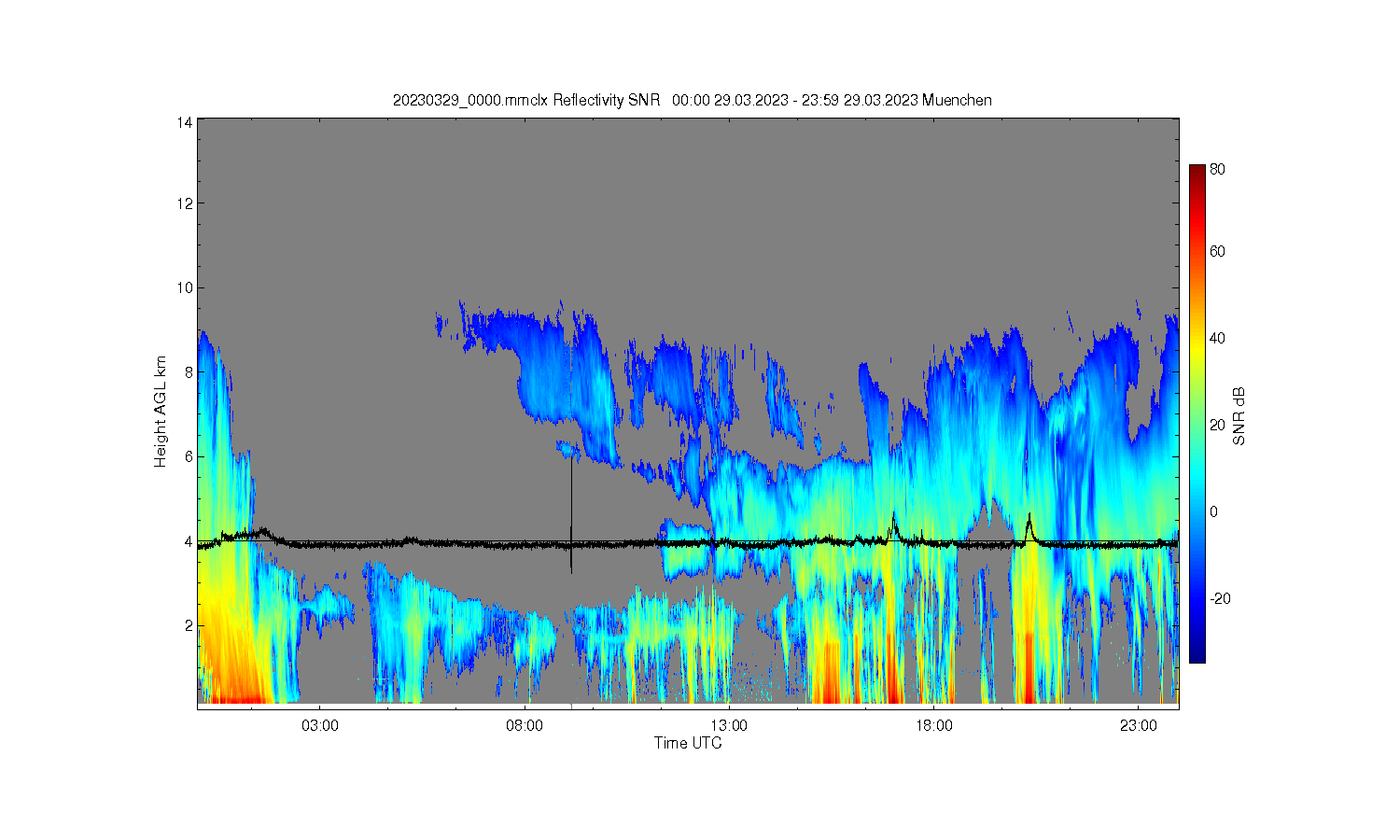Click the height tick label 14
The height and width of the screenshot is (840, 1400).
(x=186, y=122)
